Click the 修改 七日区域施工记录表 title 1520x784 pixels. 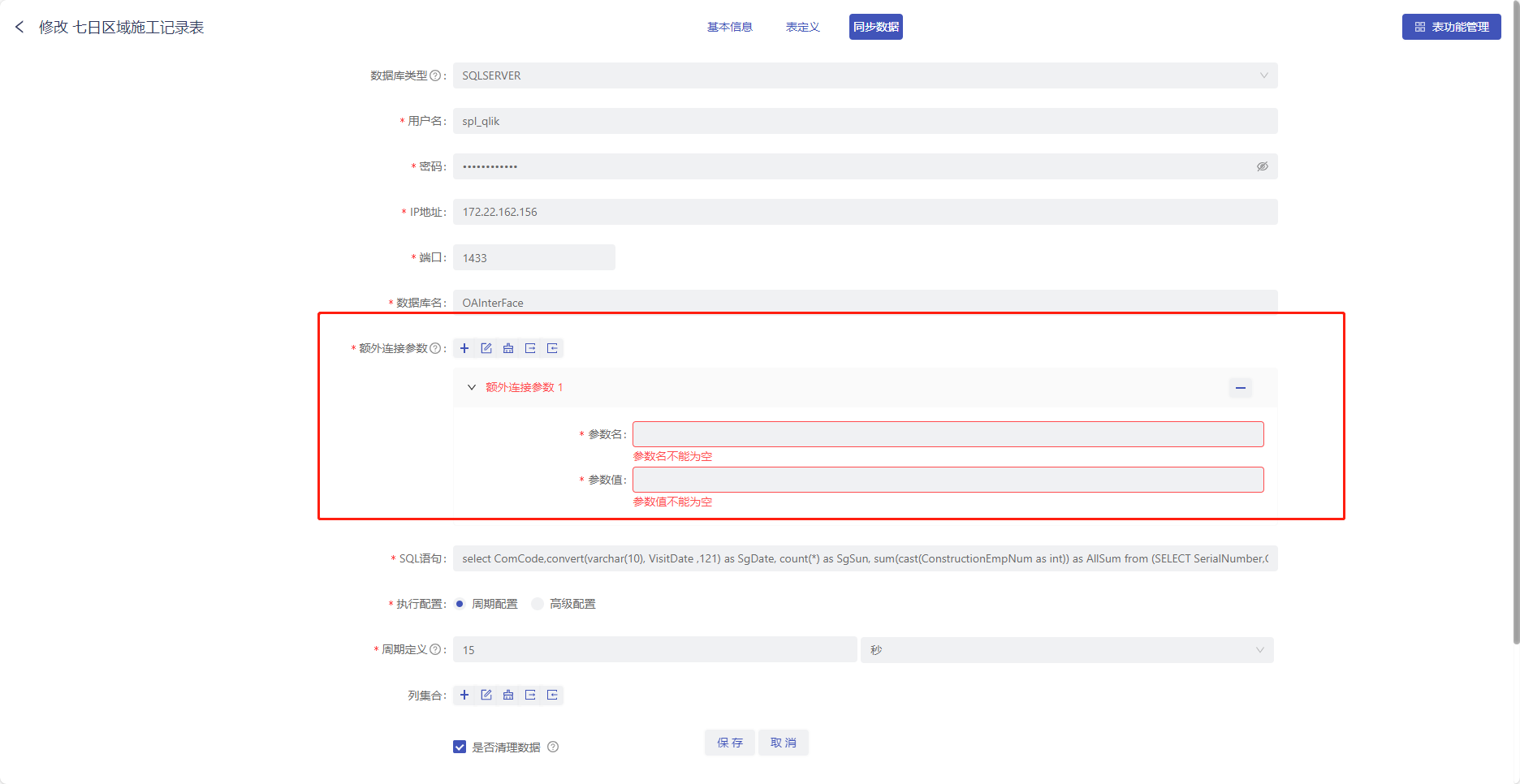[122, 27]
